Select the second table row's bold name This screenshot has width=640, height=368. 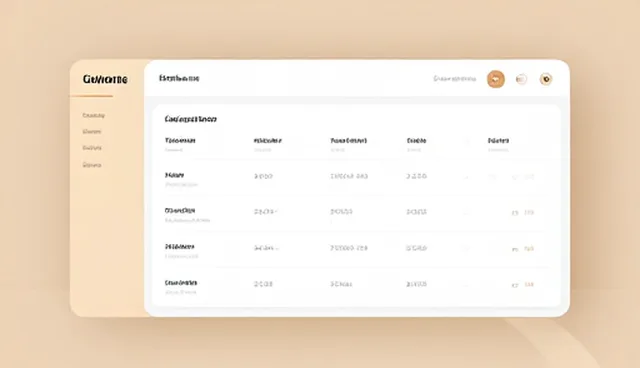(180, 211)
